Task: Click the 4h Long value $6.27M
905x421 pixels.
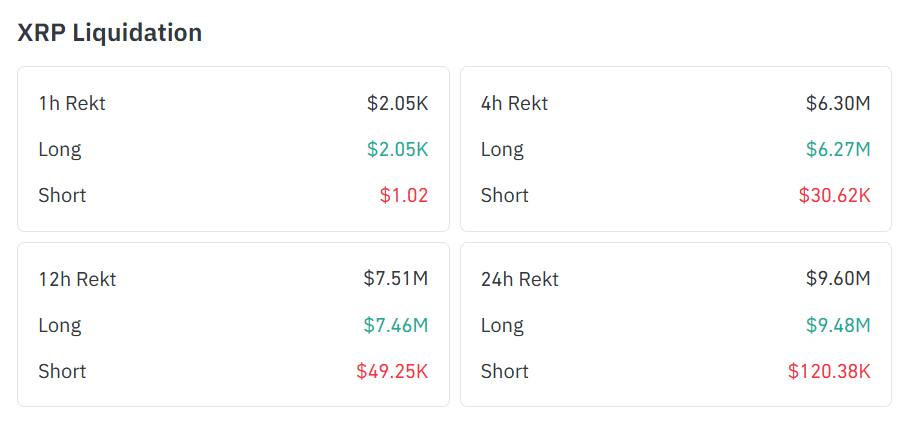Action: [x=838, y=150]
